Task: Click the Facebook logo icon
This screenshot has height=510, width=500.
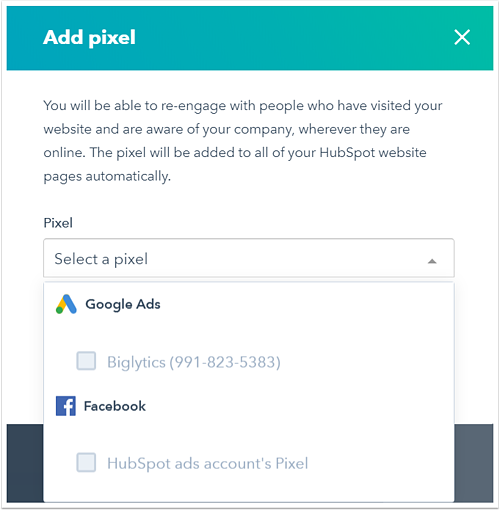Action: tap(66, 406)
